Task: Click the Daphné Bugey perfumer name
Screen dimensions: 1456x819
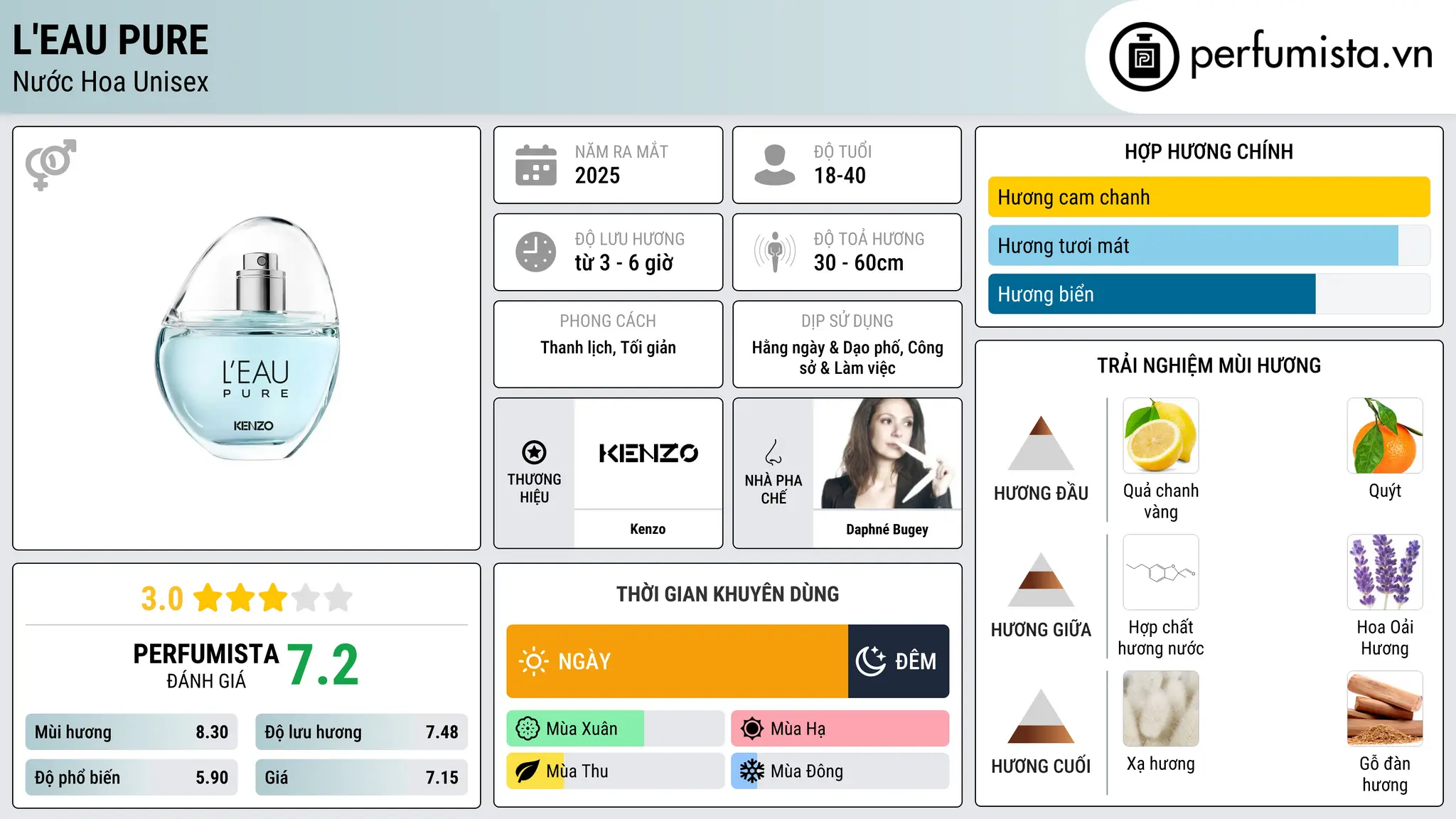Action: point(887,530)
